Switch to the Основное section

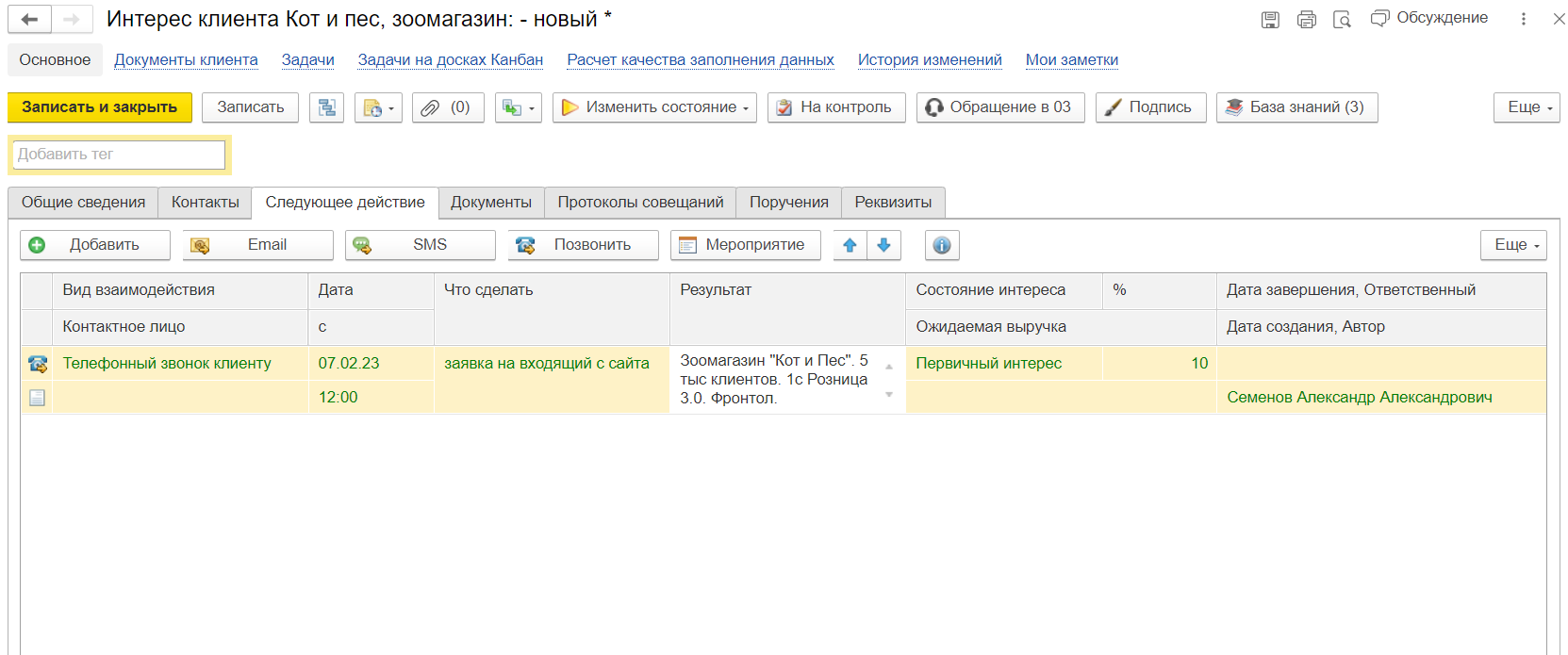[x=55, y=59]
